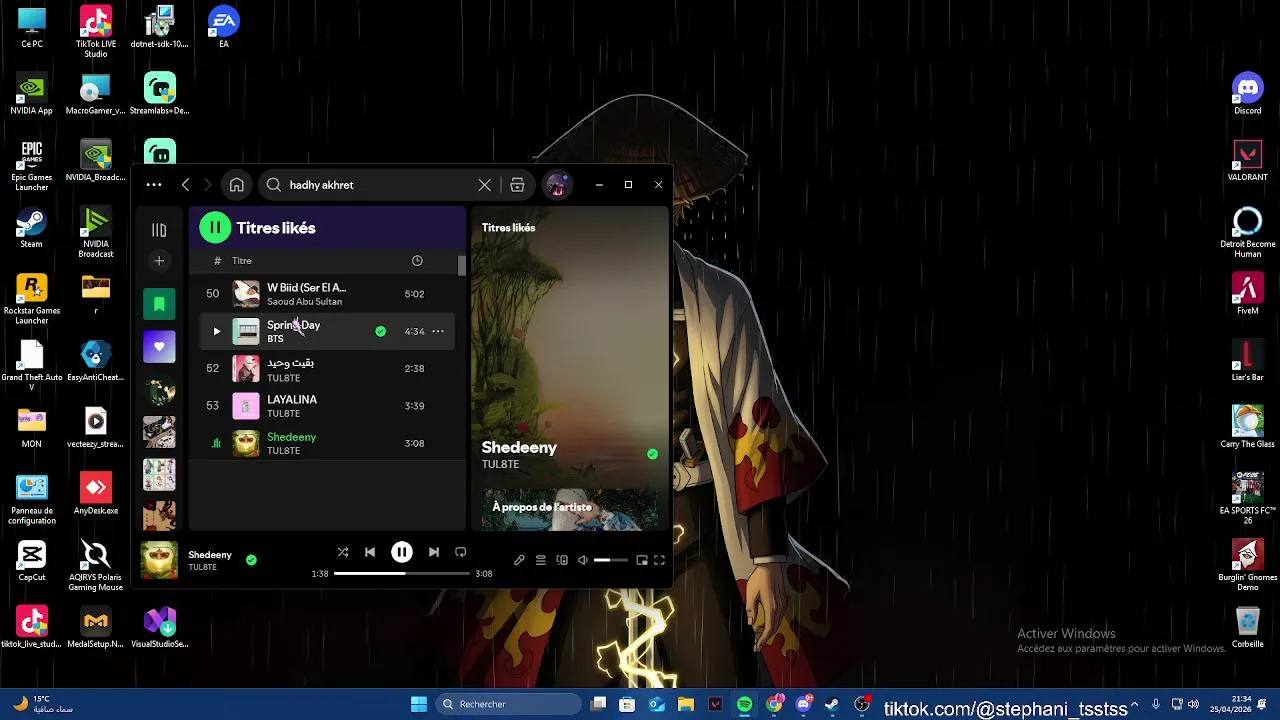Open the play queue
This screenshot has width=1280, height=720.
(x=540, y=560)
